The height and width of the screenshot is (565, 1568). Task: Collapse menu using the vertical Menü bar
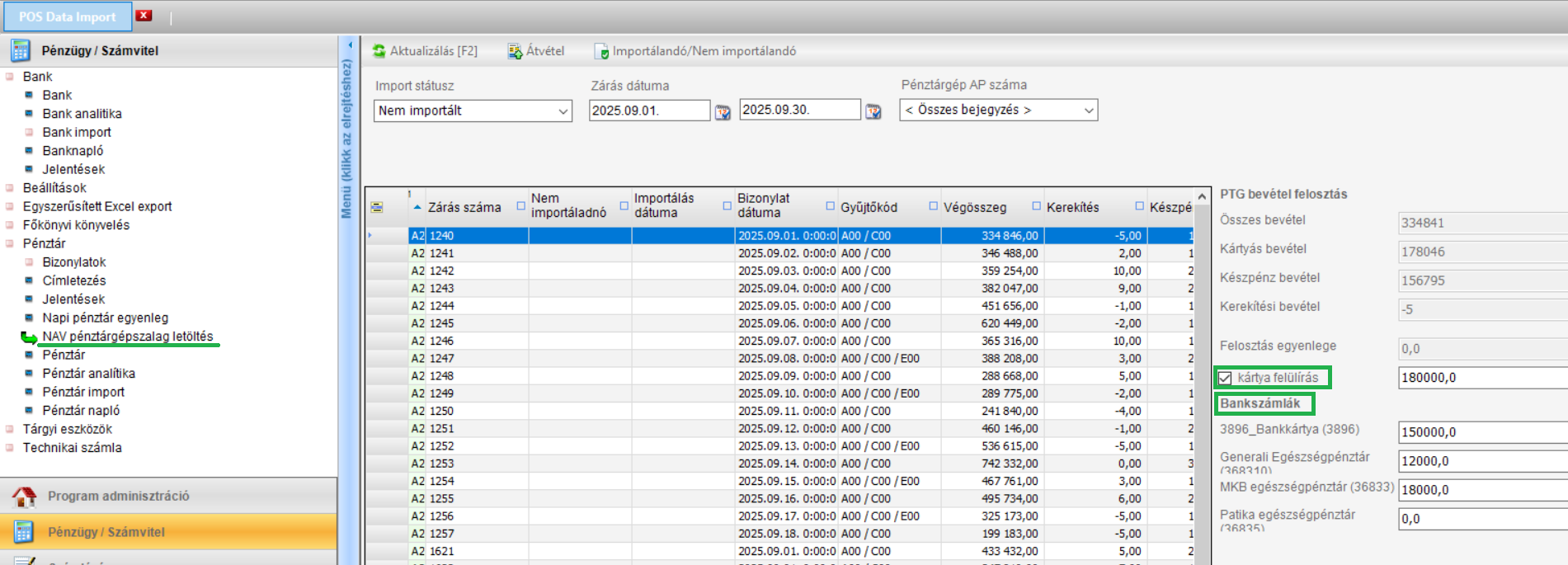point(347,140)
